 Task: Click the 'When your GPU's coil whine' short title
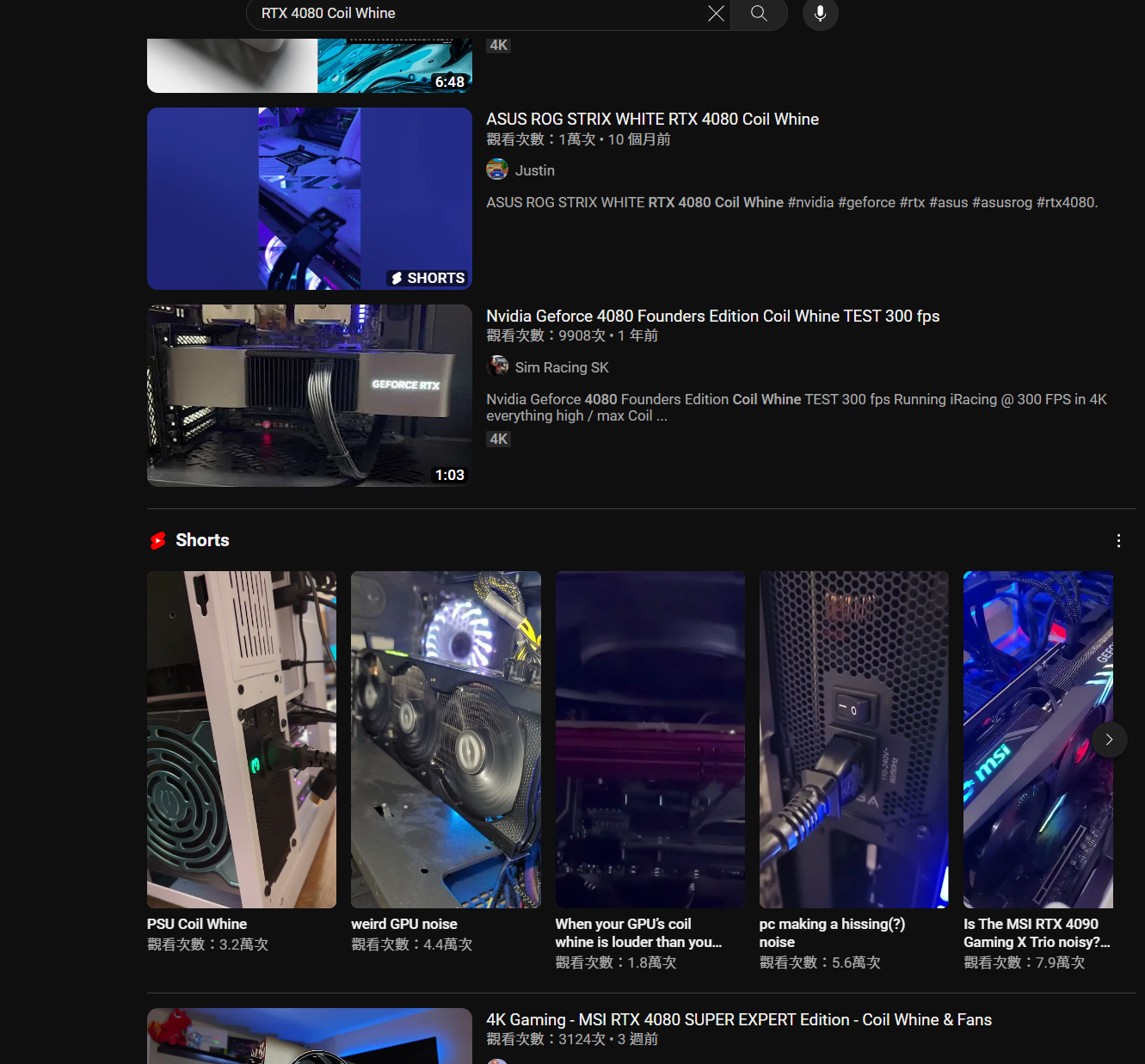click(x=638, y=933)
